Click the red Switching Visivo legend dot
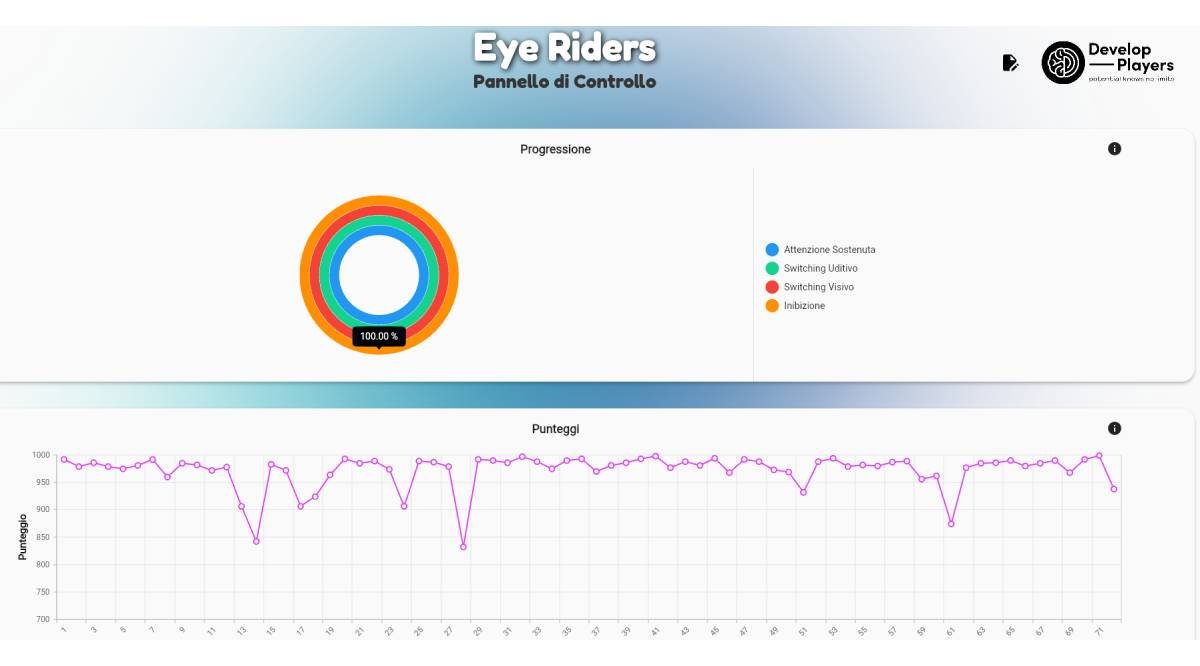The width and height of the screenshot is (1200, 666). (772, 287)
